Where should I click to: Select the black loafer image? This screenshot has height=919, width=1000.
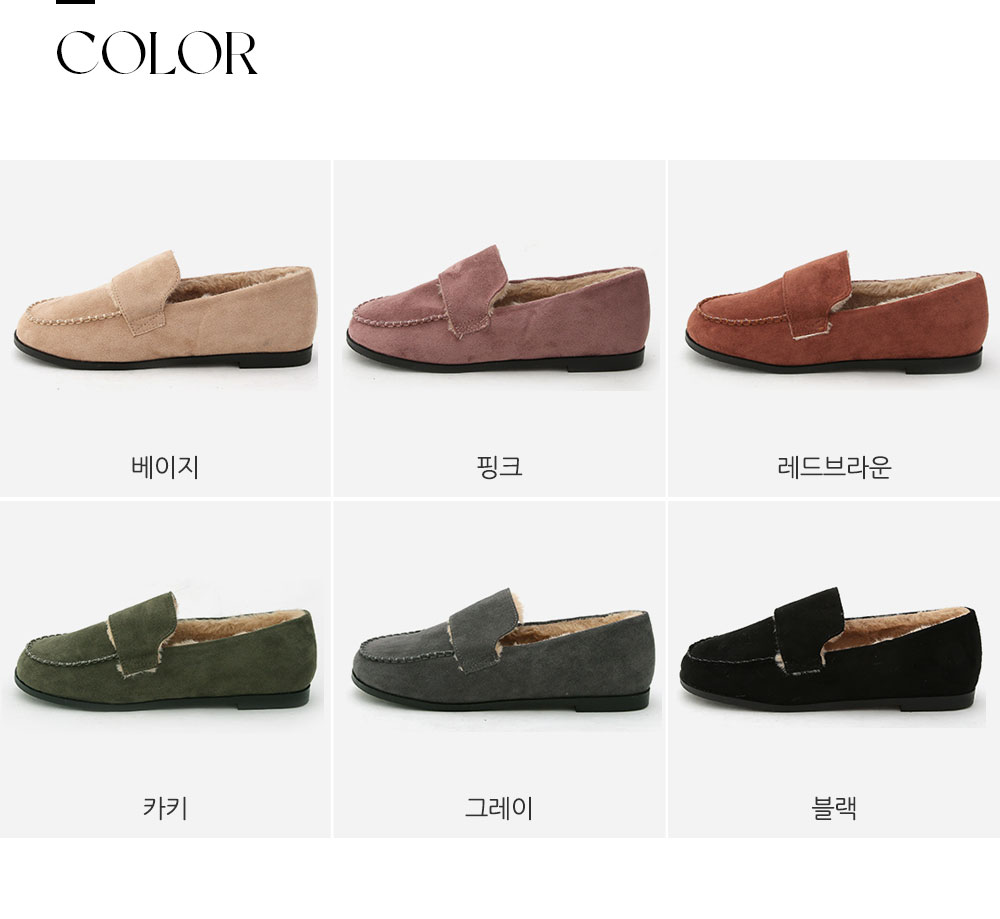click(829, 650)
